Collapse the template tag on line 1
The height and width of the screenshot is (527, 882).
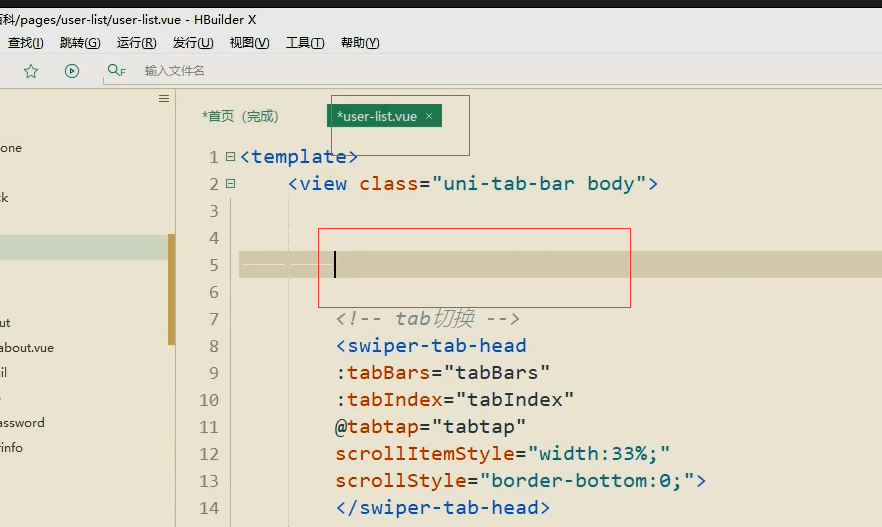230,156
